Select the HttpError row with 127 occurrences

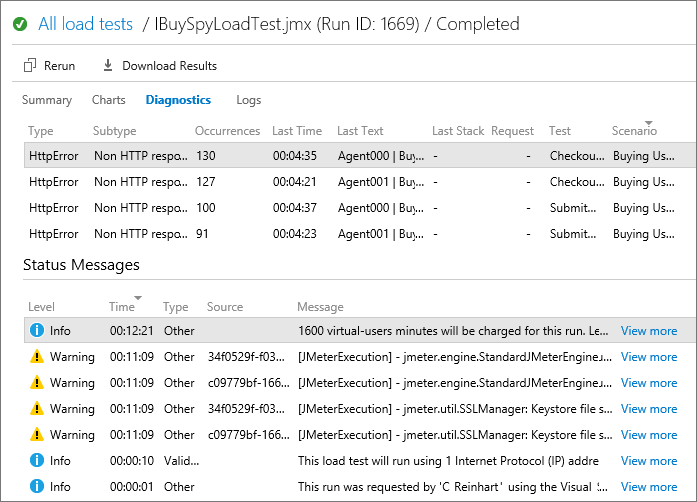pos(359,182)
